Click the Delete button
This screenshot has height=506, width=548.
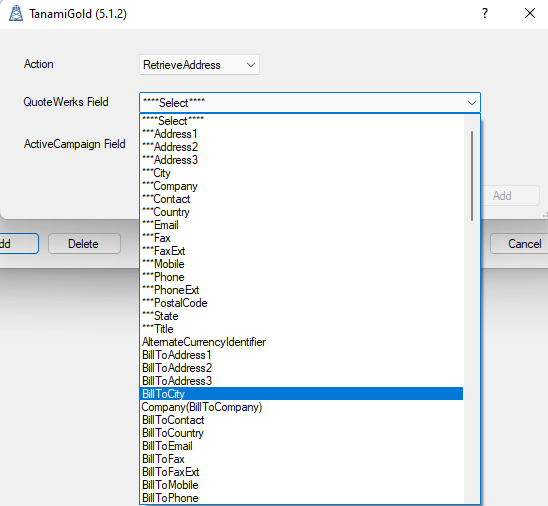tap(84, 244)
